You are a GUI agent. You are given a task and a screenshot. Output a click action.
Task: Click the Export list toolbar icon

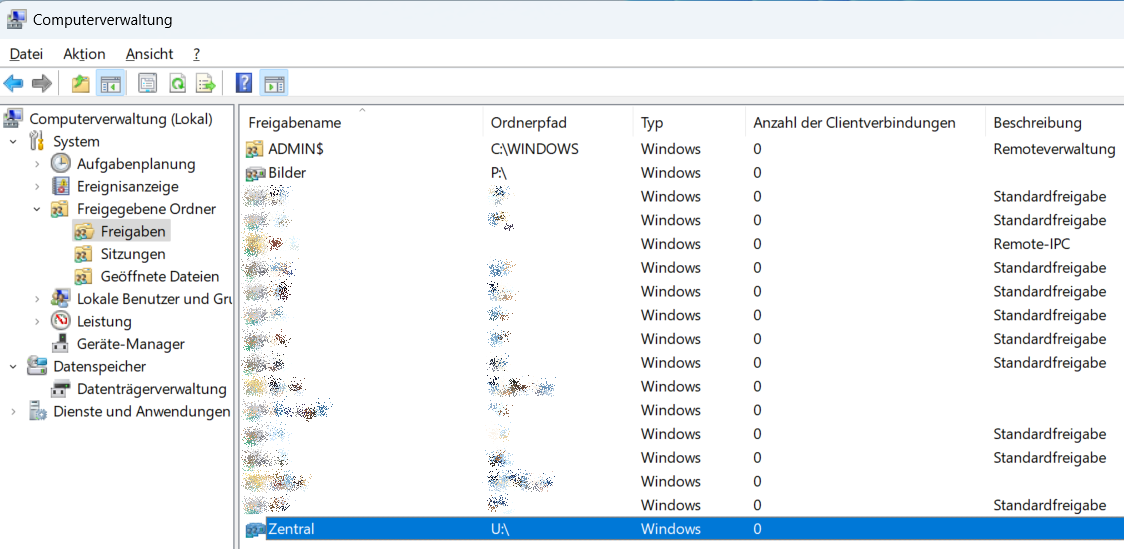point(206,84)
